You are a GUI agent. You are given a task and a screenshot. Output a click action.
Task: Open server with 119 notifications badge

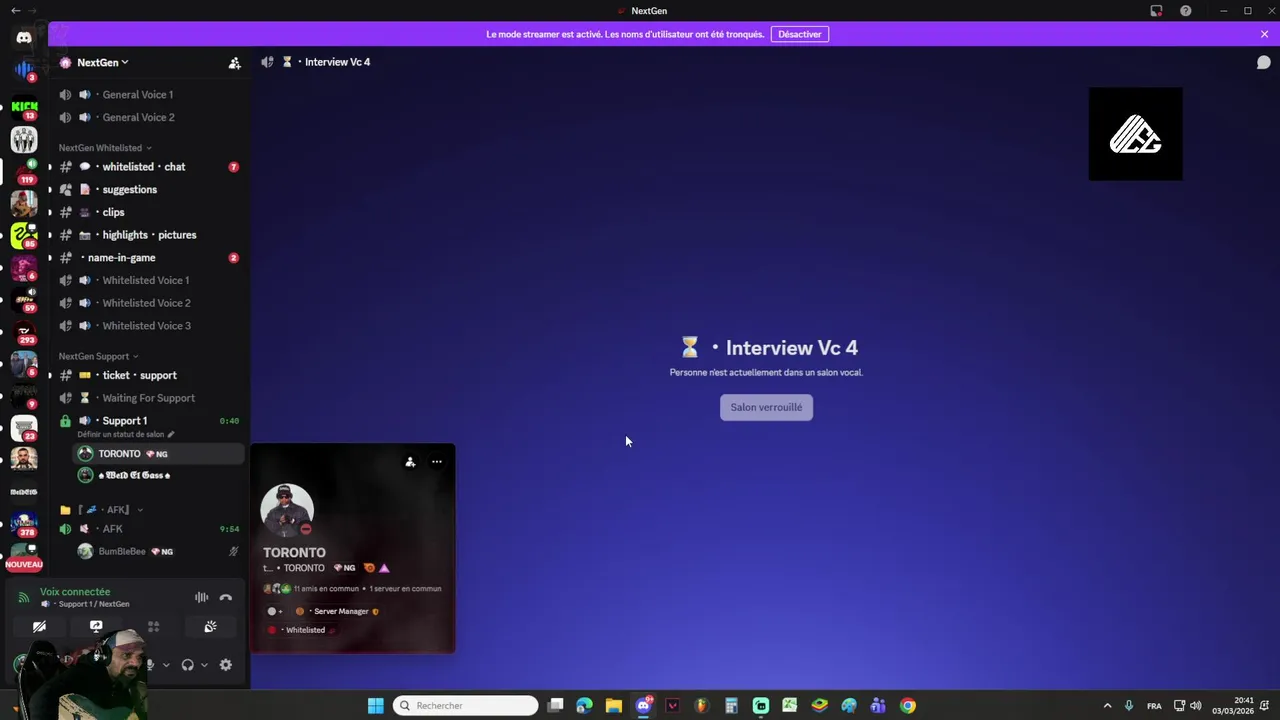pyautogui.click(x=24, y=170)
